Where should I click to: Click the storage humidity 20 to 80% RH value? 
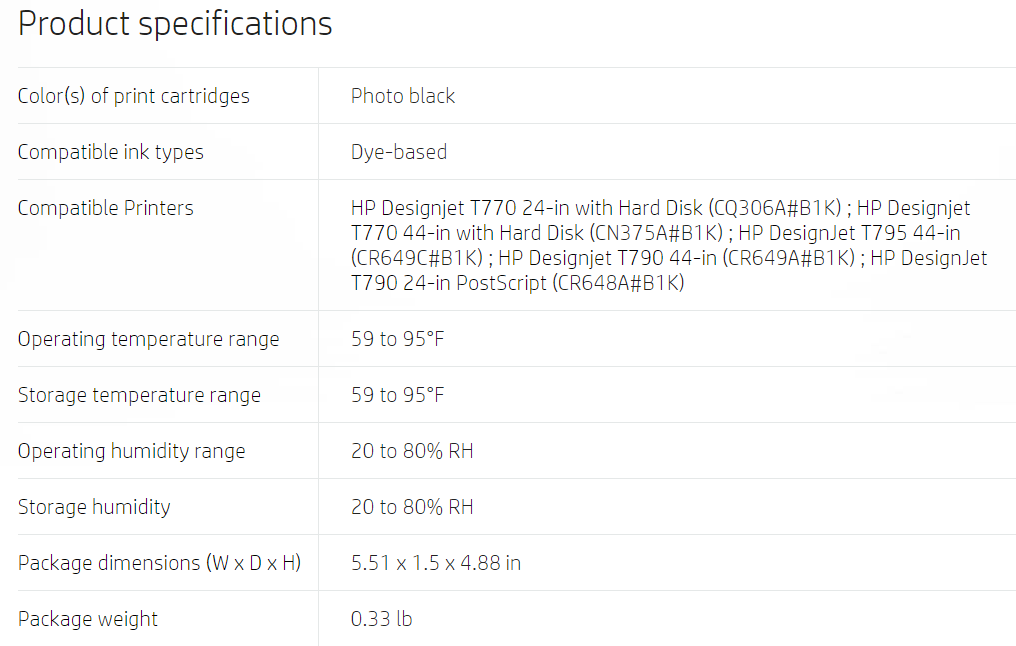412,507
